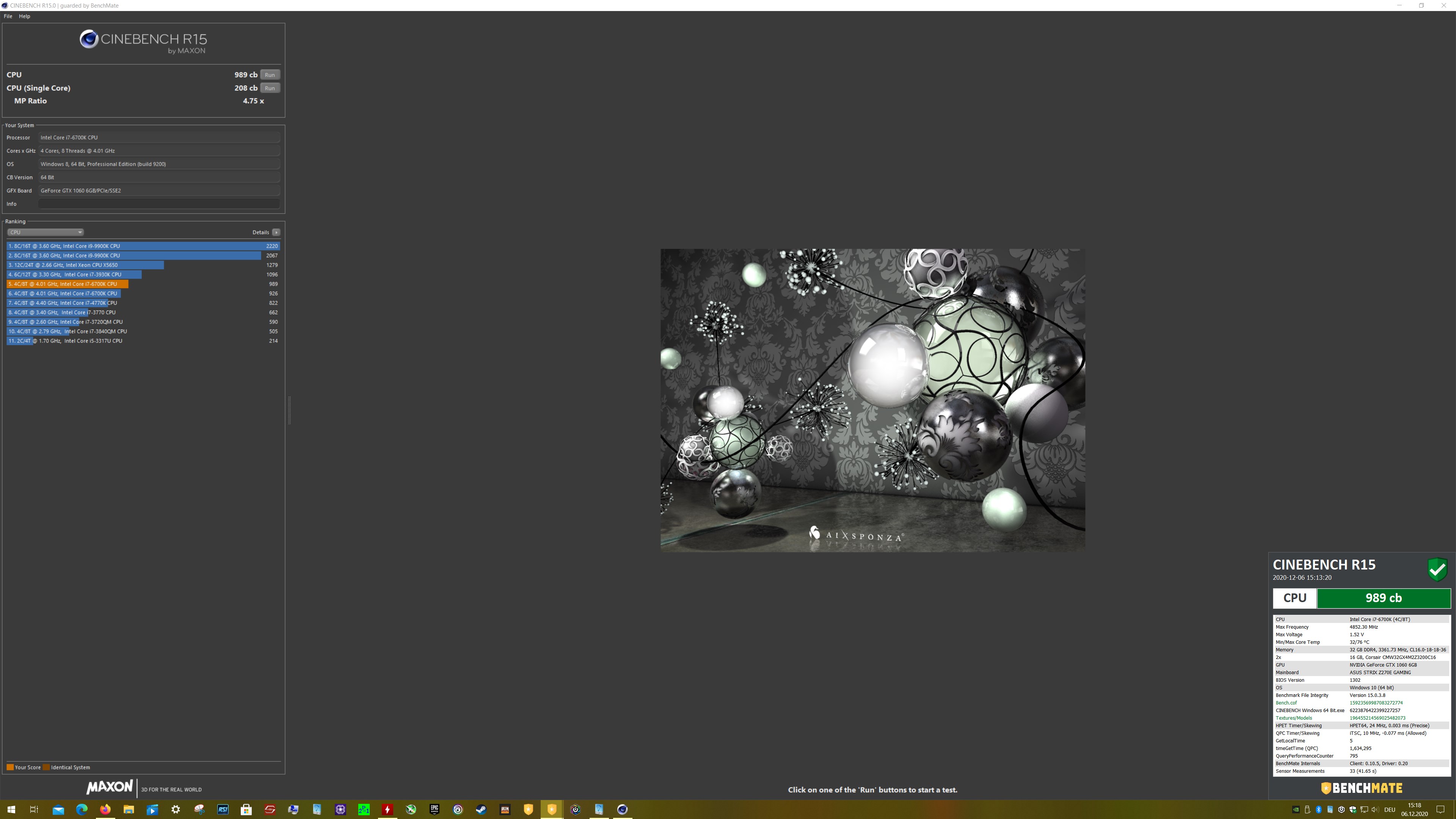Open the clock showing 15:18

point(1415,810)
